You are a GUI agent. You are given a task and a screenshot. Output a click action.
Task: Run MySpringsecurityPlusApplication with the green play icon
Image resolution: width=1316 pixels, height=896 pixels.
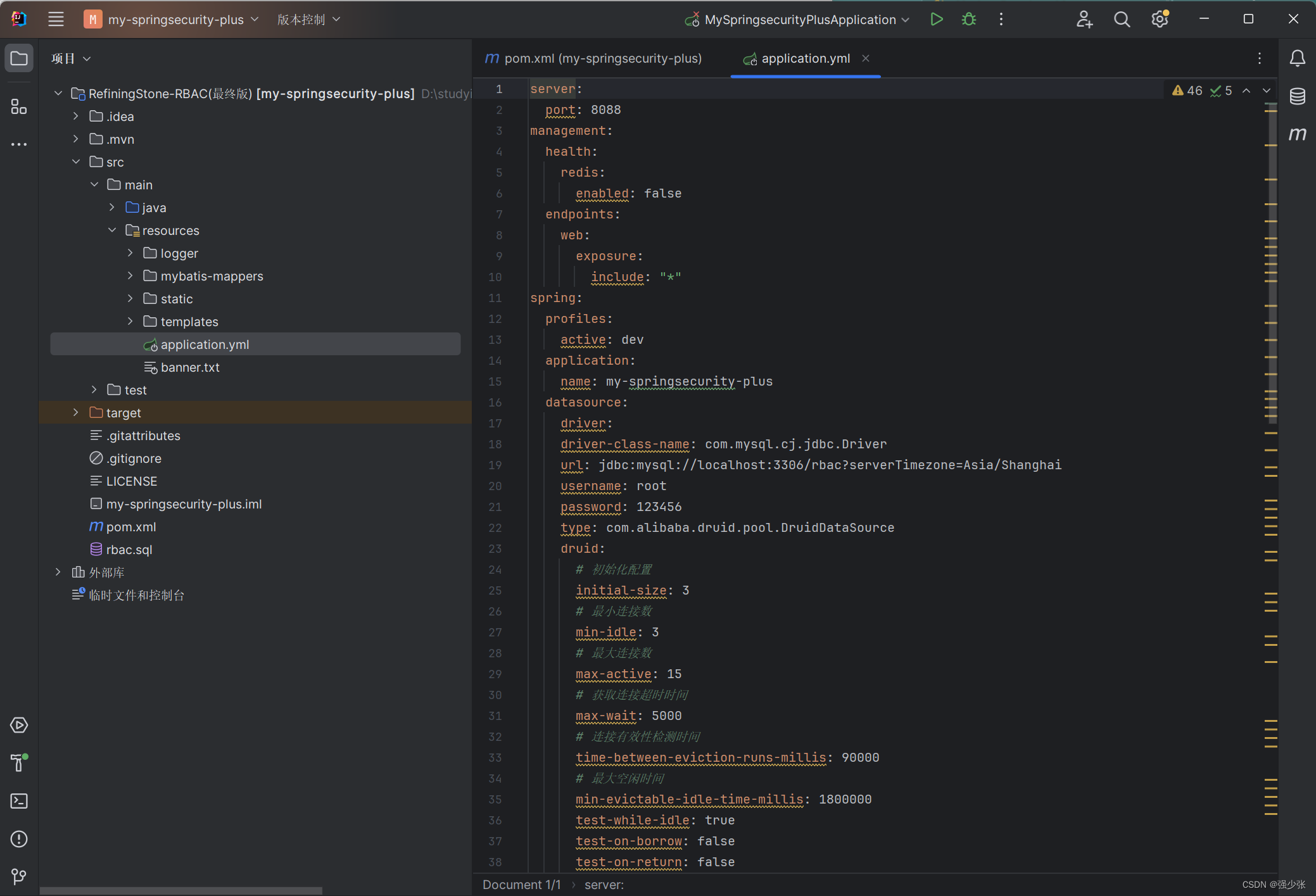coord(936,20)
